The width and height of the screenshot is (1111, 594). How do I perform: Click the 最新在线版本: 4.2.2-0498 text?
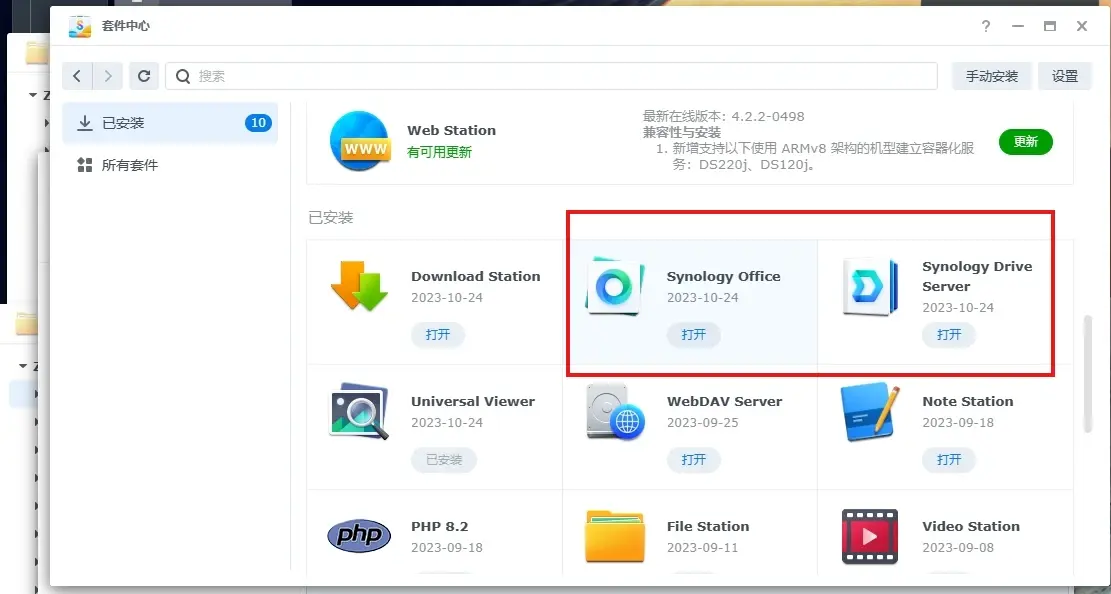(x=723, y=116)
